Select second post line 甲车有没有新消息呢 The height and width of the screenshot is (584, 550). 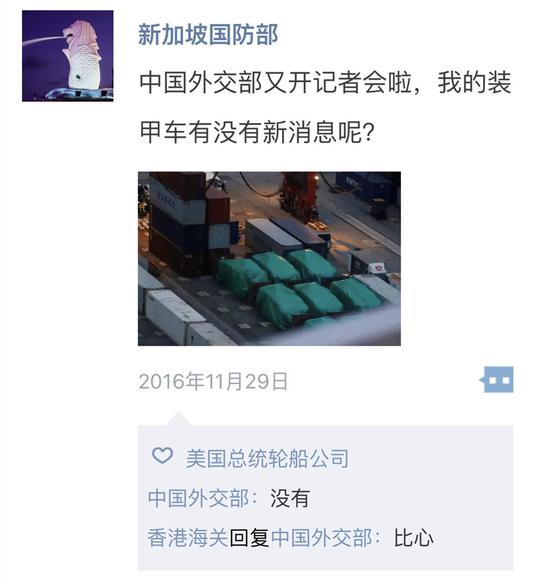coord(250,132)
